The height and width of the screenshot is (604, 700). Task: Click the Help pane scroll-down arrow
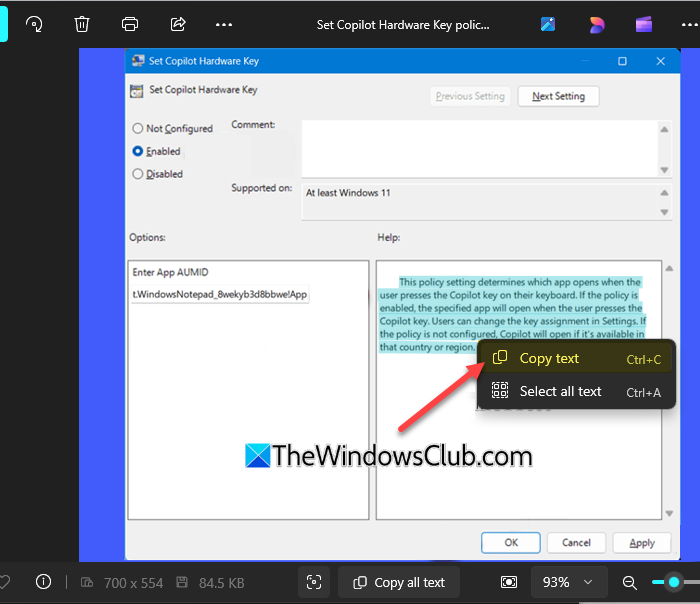[x=669, y=513]
